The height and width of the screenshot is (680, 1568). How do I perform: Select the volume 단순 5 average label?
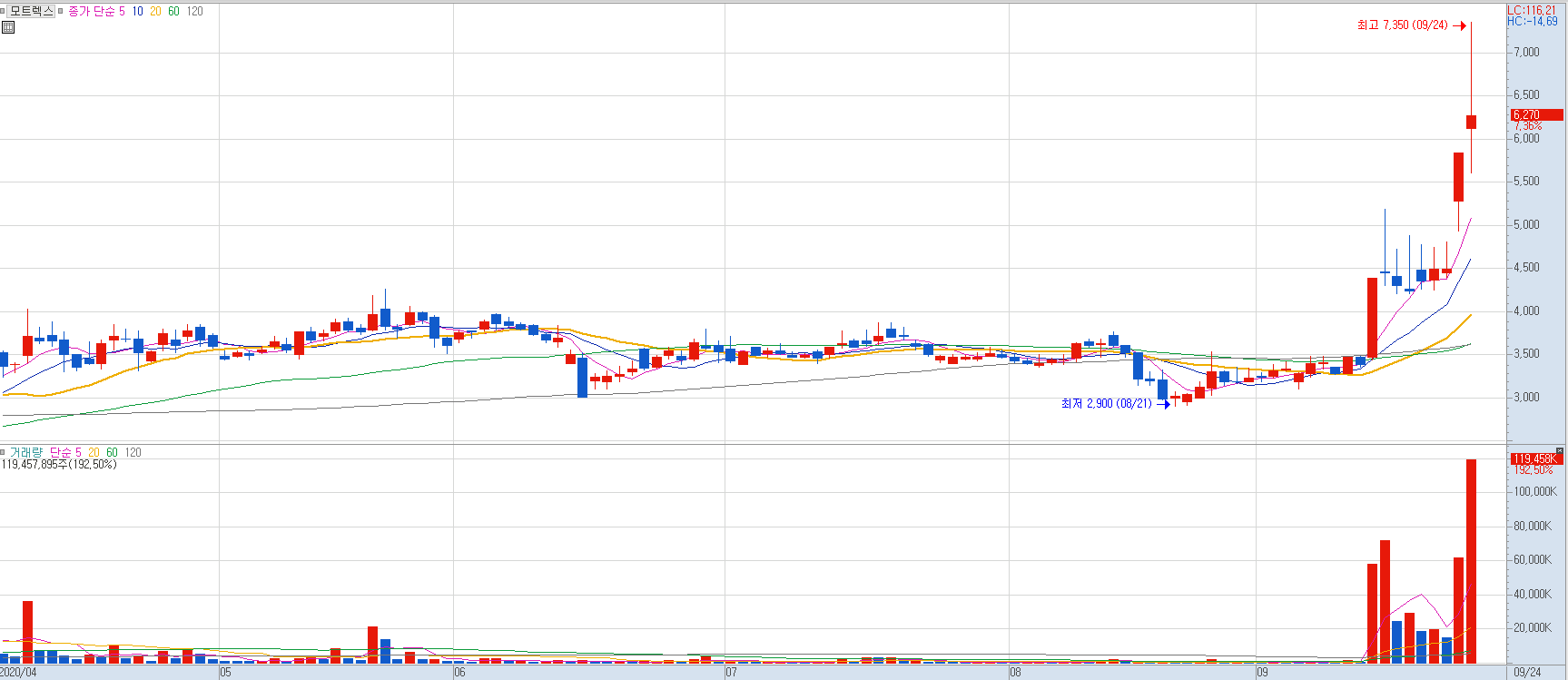coord(65,452)
